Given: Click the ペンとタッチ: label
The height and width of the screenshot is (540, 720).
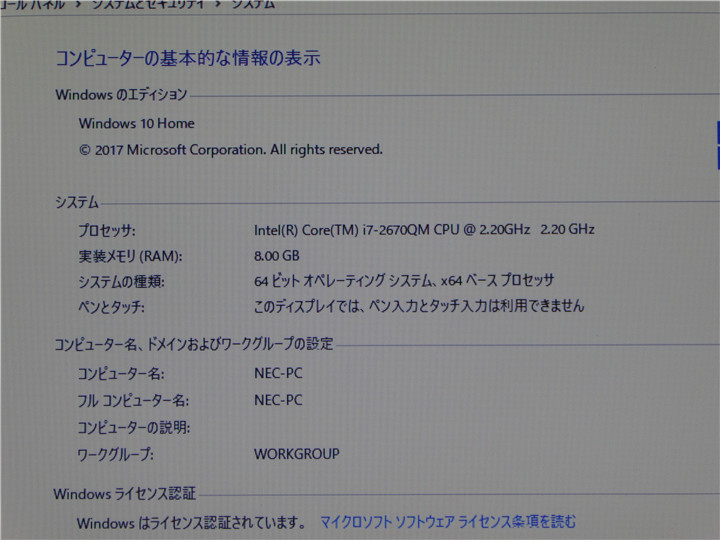Looking at the screenshot, I should (x=111, y=307).
